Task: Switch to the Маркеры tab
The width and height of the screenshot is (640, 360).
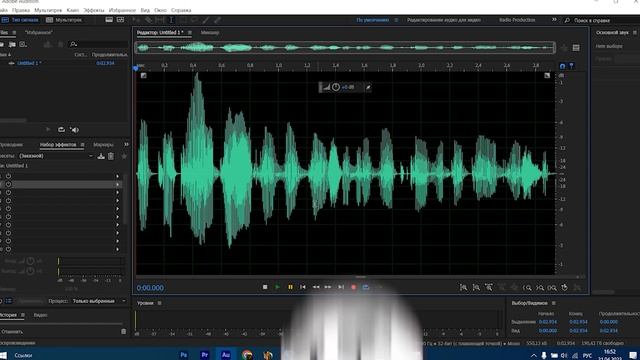Action: (103, 144)
